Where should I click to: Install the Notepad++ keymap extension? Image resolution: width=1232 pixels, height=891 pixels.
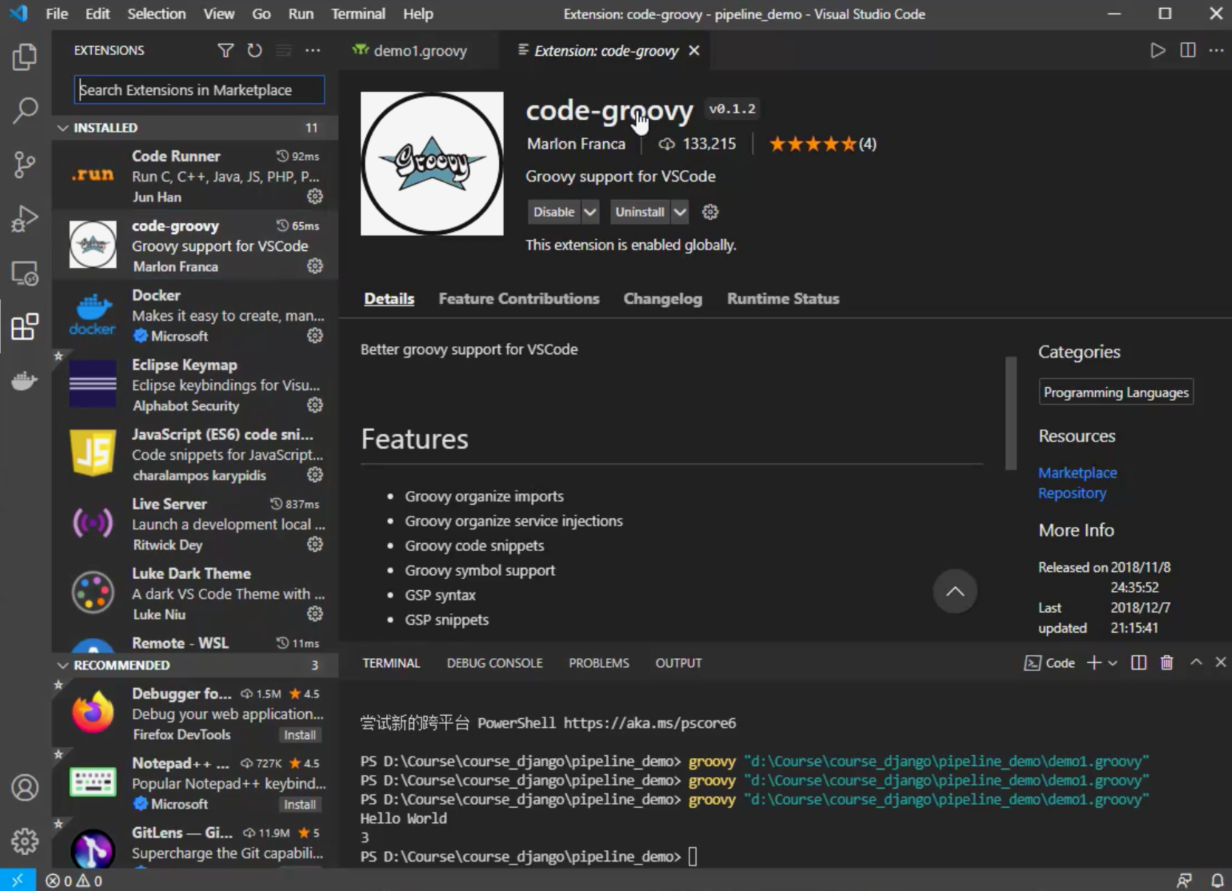300,804
